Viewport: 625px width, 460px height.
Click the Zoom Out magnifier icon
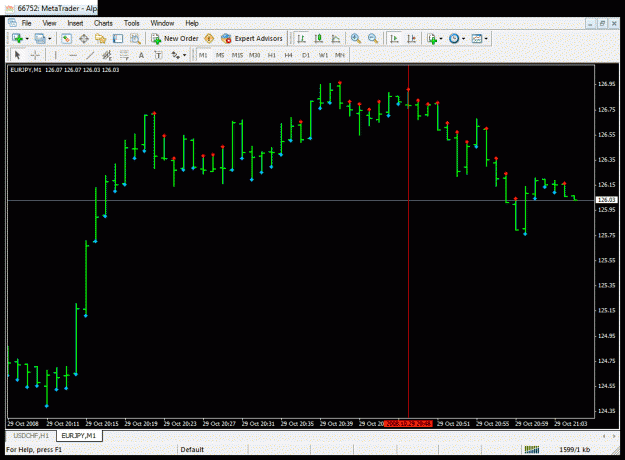coord(373,39)
